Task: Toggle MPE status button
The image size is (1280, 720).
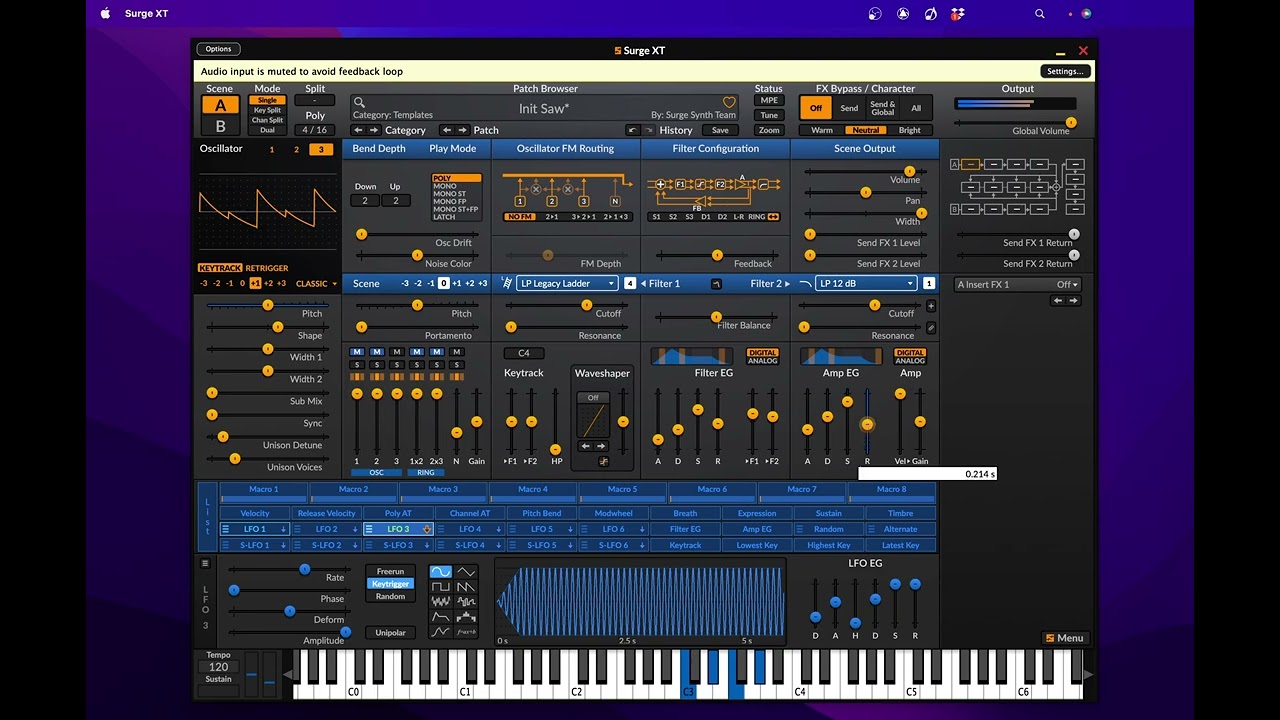Action: (769, 100)
